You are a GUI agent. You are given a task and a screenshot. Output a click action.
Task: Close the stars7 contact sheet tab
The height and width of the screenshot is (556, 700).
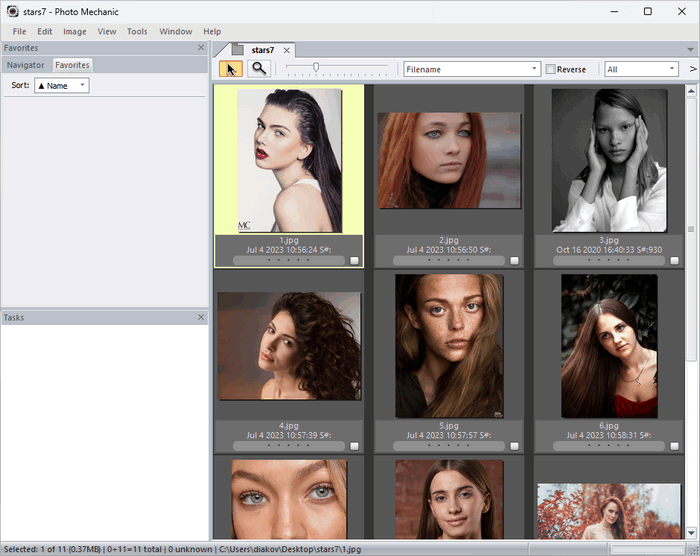coord(287,50)
